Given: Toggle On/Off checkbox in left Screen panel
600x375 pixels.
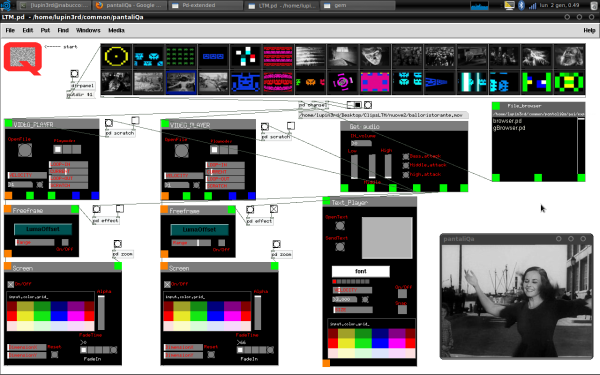Looking at the screenshot, I should pyautogui.click(x=11, y=284).
